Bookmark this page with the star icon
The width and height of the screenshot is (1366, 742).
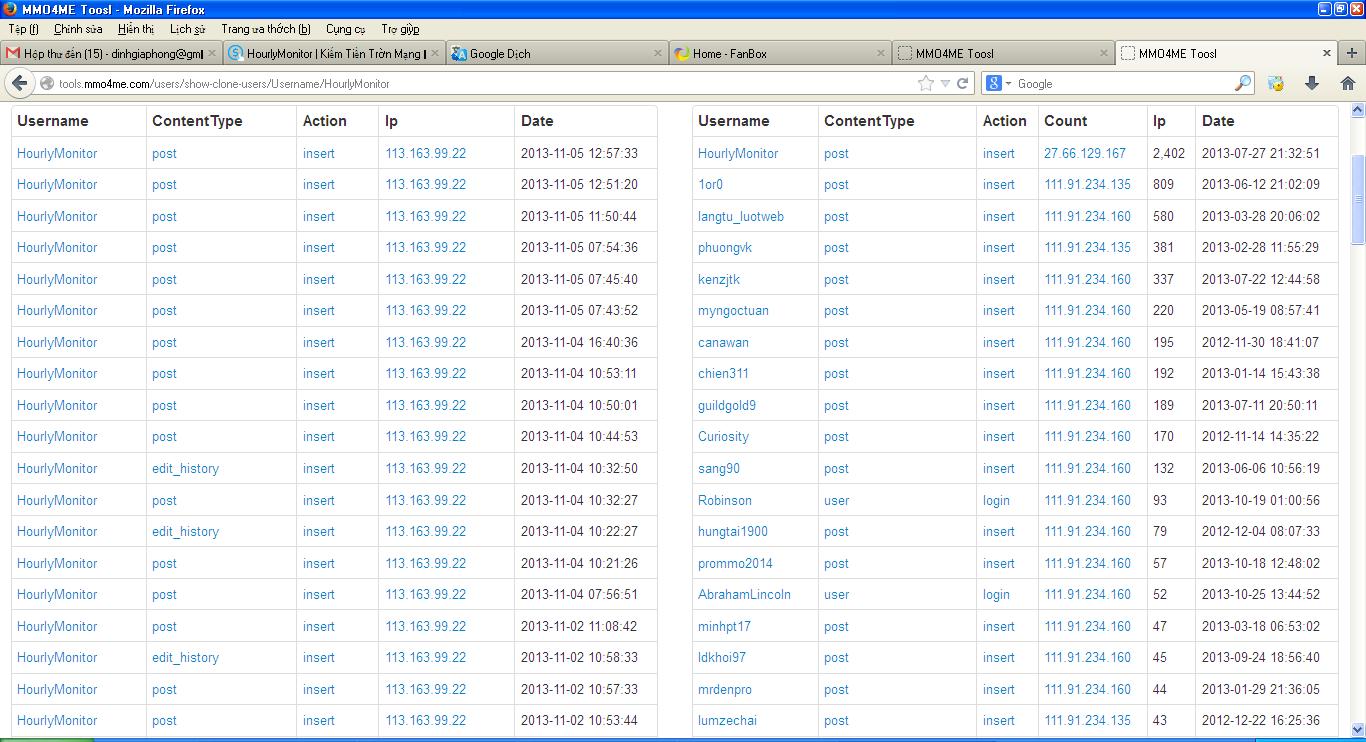pos(926,83)
